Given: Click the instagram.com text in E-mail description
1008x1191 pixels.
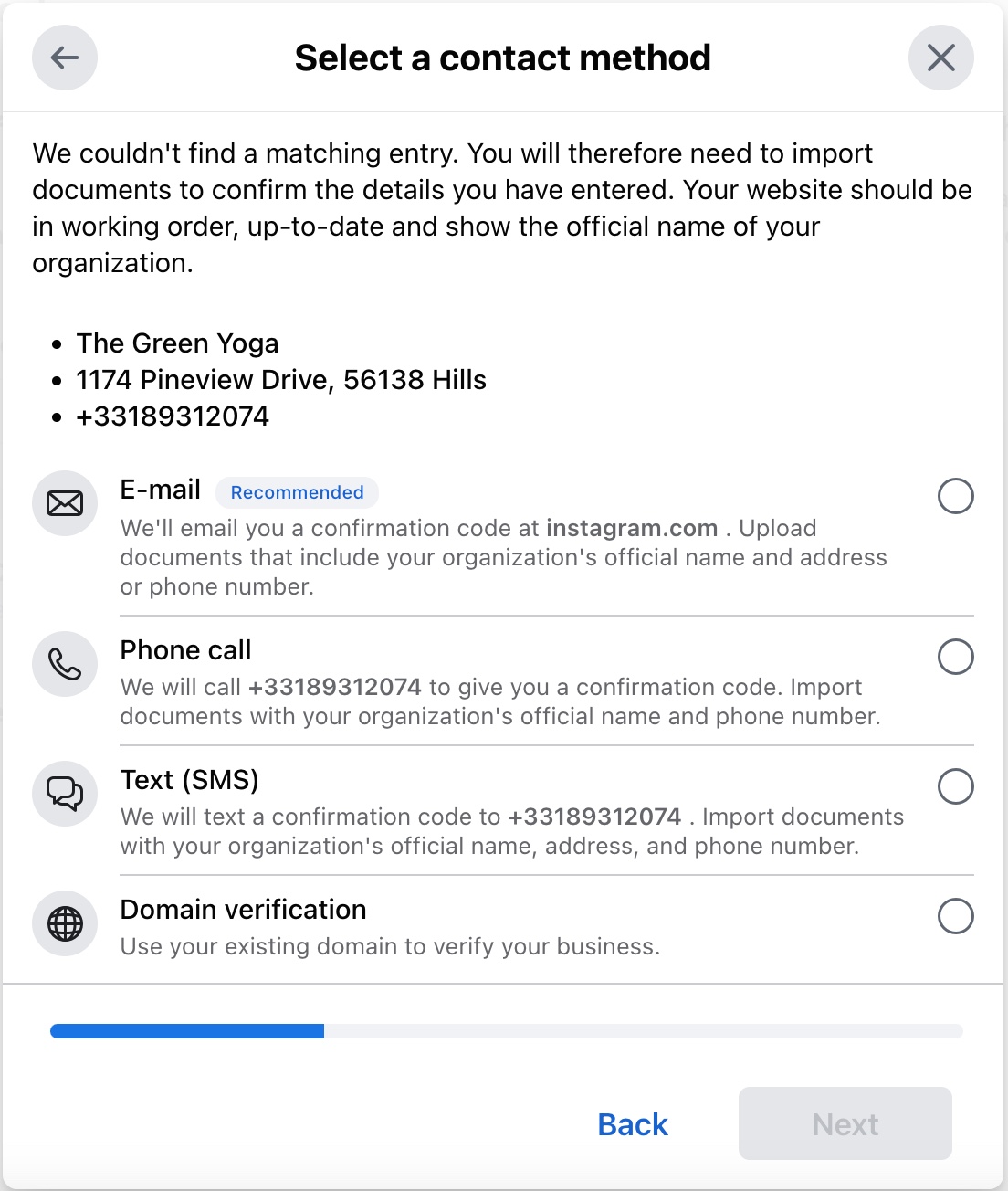Looking at the screenshot, I should point(632,529).
